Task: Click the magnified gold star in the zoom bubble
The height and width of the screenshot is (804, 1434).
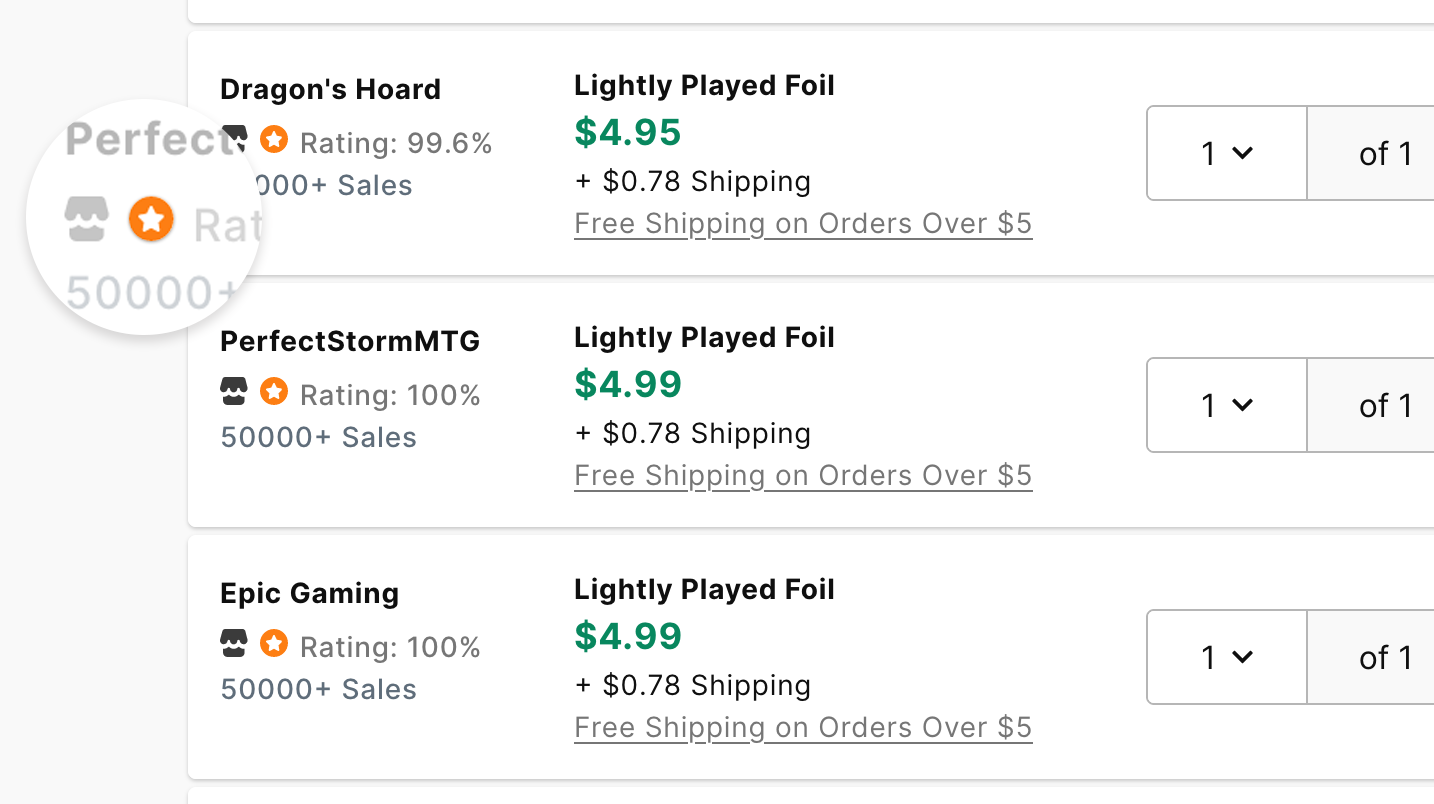Action: pyautogui.click(x=151, y=219)
